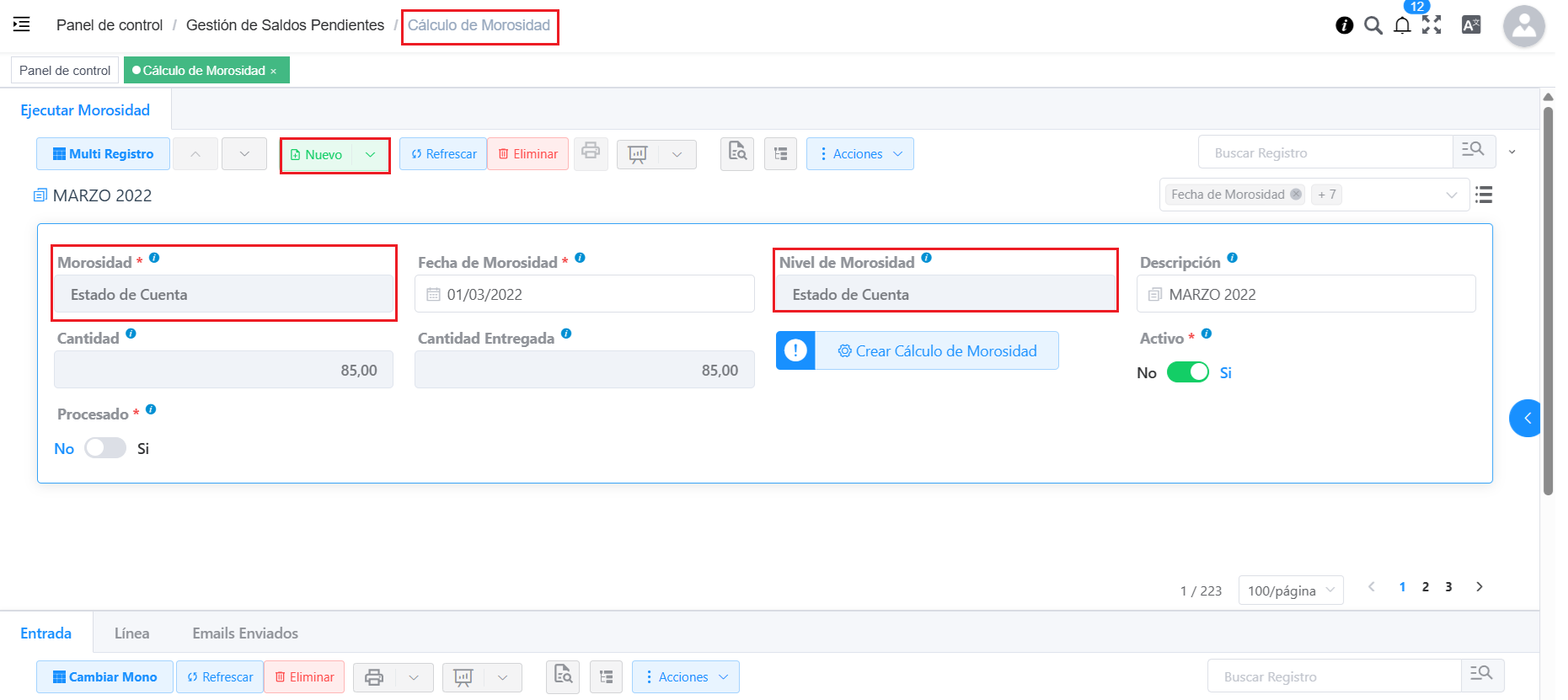Open the language translation icon

(1471, 25)
